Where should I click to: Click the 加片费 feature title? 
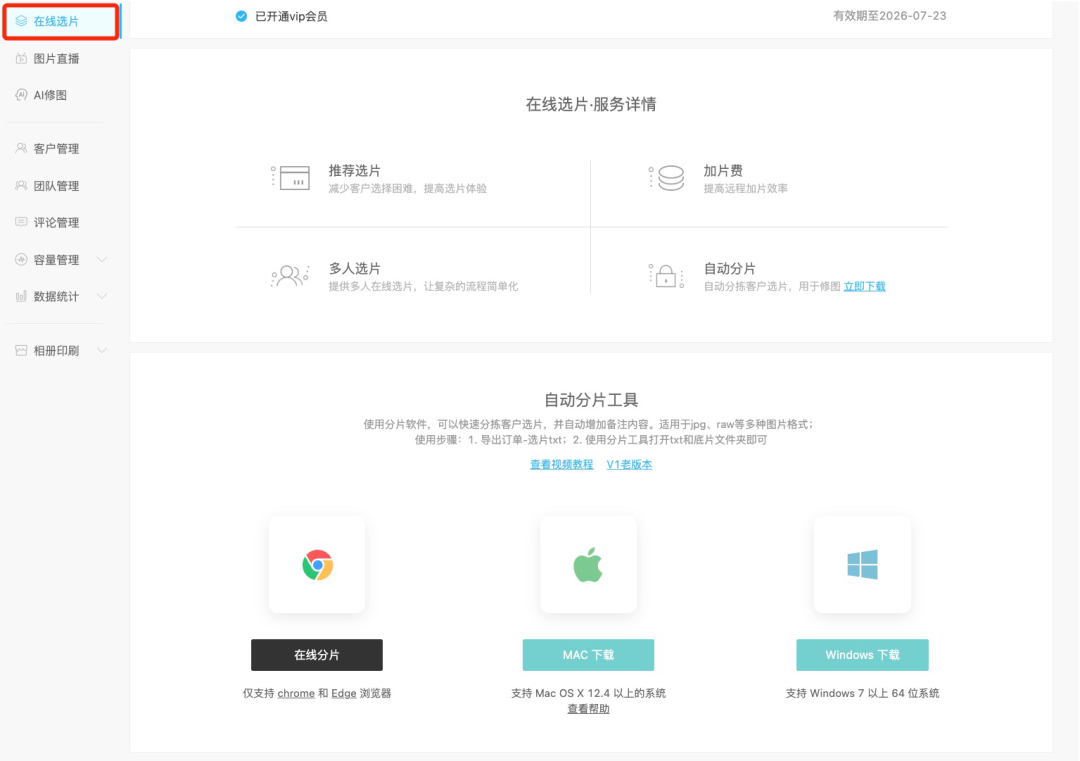tap(723, 171)
